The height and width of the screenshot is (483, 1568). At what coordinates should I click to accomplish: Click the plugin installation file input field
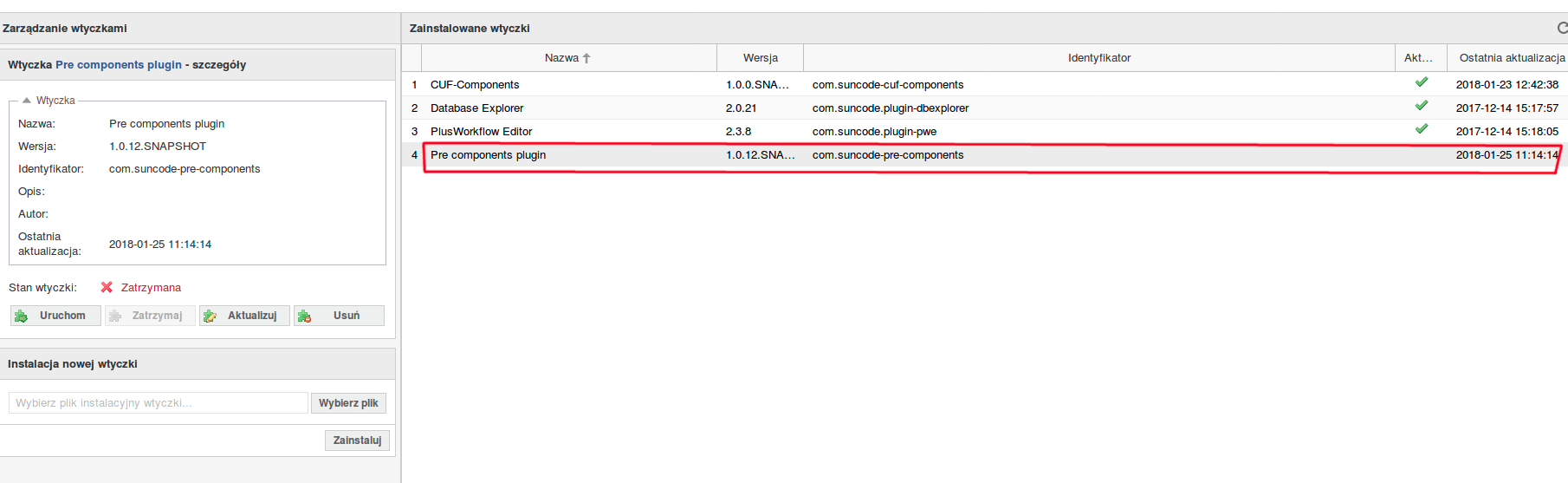click(159, 403)
